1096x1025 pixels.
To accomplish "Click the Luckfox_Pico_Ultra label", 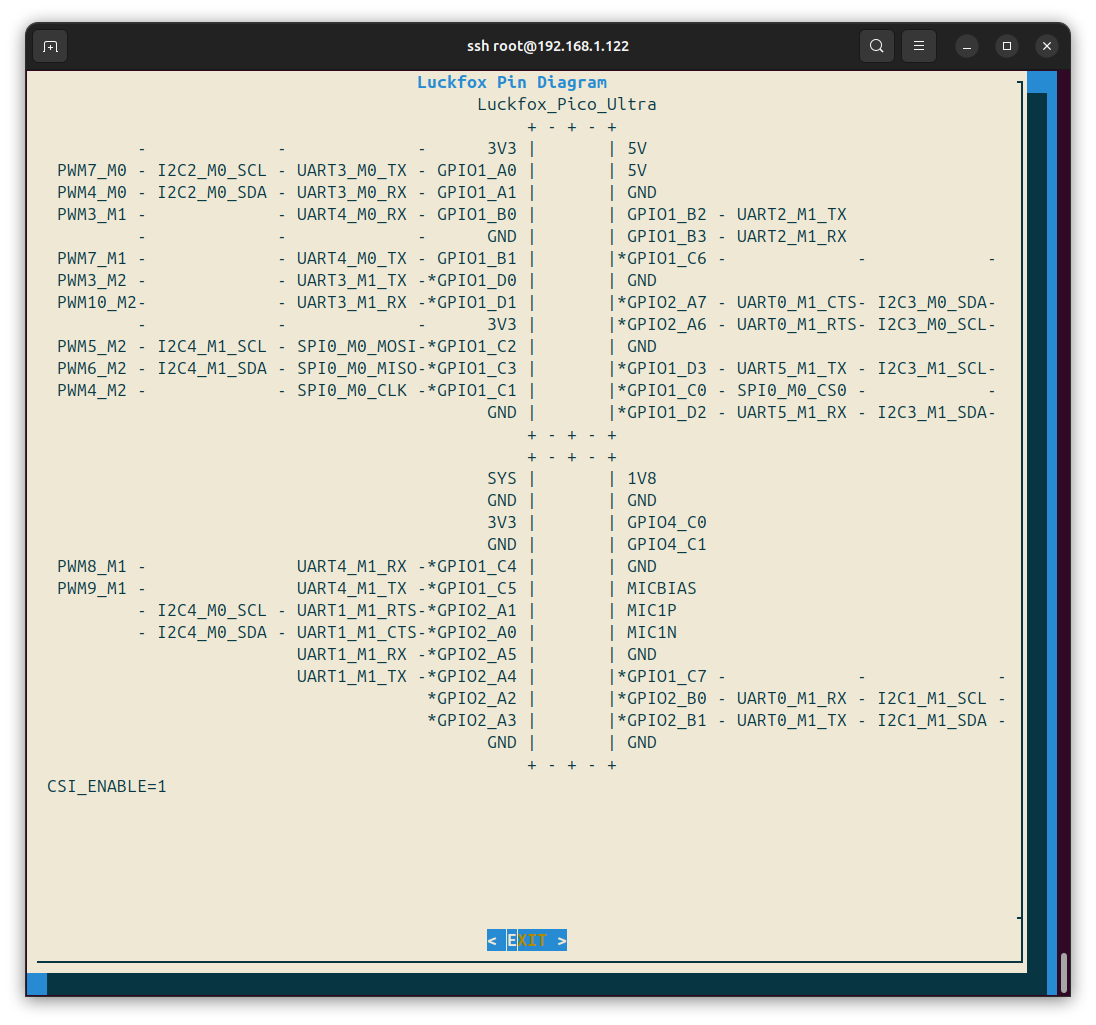I will click(x=567, y=105).
